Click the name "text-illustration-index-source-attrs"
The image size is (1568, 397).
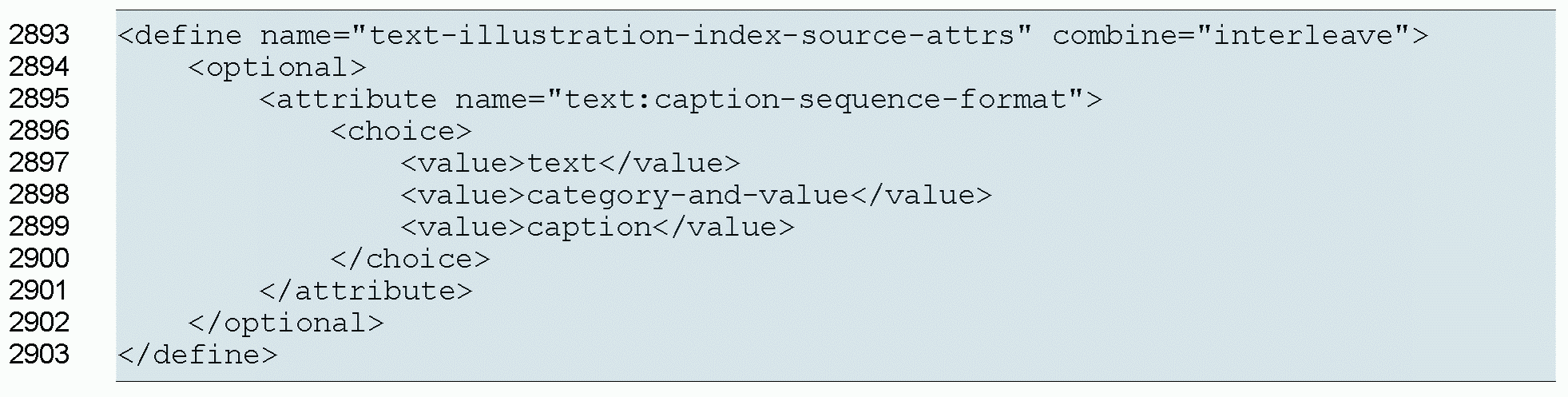click(x=692, y=36)
